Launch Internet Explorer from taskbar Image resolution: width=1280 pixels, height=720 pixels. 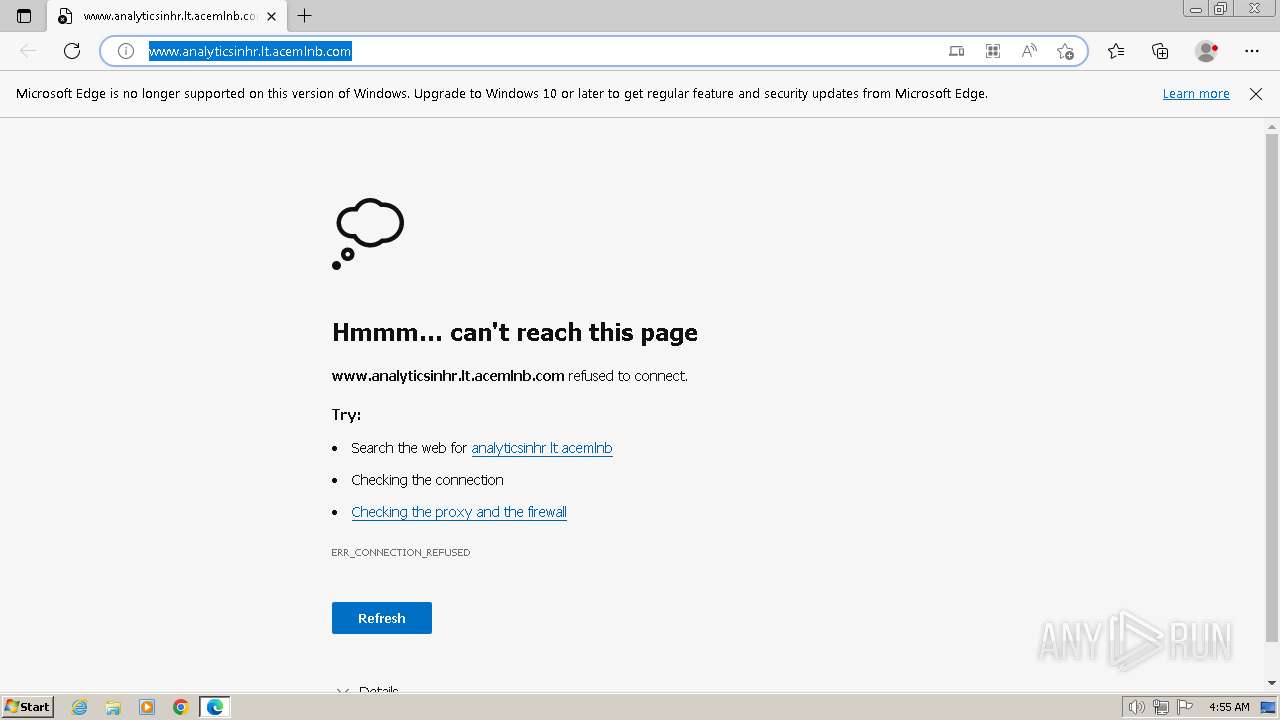[80, 707]
